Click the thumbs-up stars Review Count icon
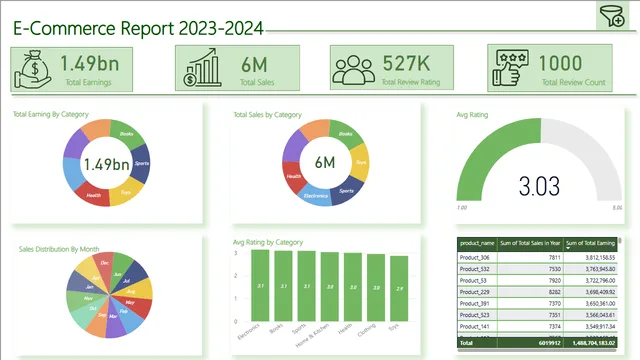This screenshot has height=360, width=640. (510, 68)
